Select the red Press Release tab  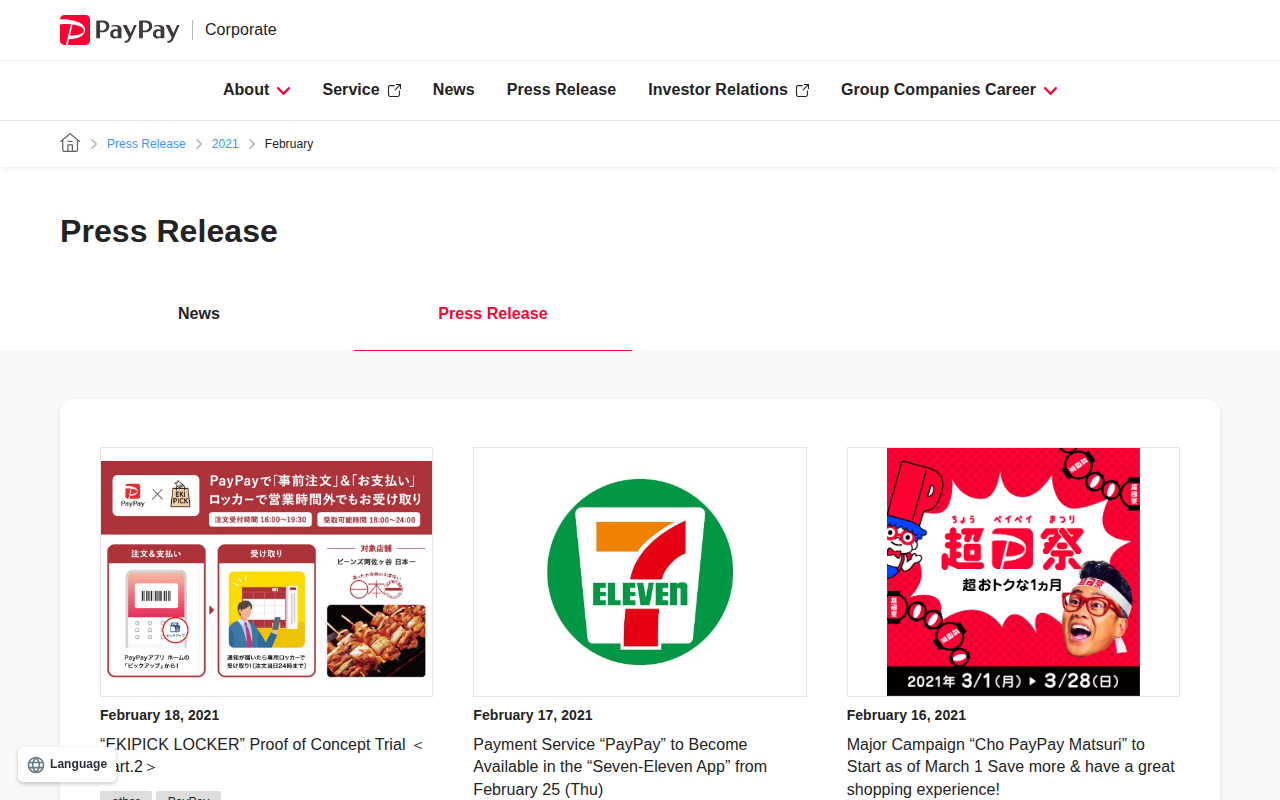493,313
